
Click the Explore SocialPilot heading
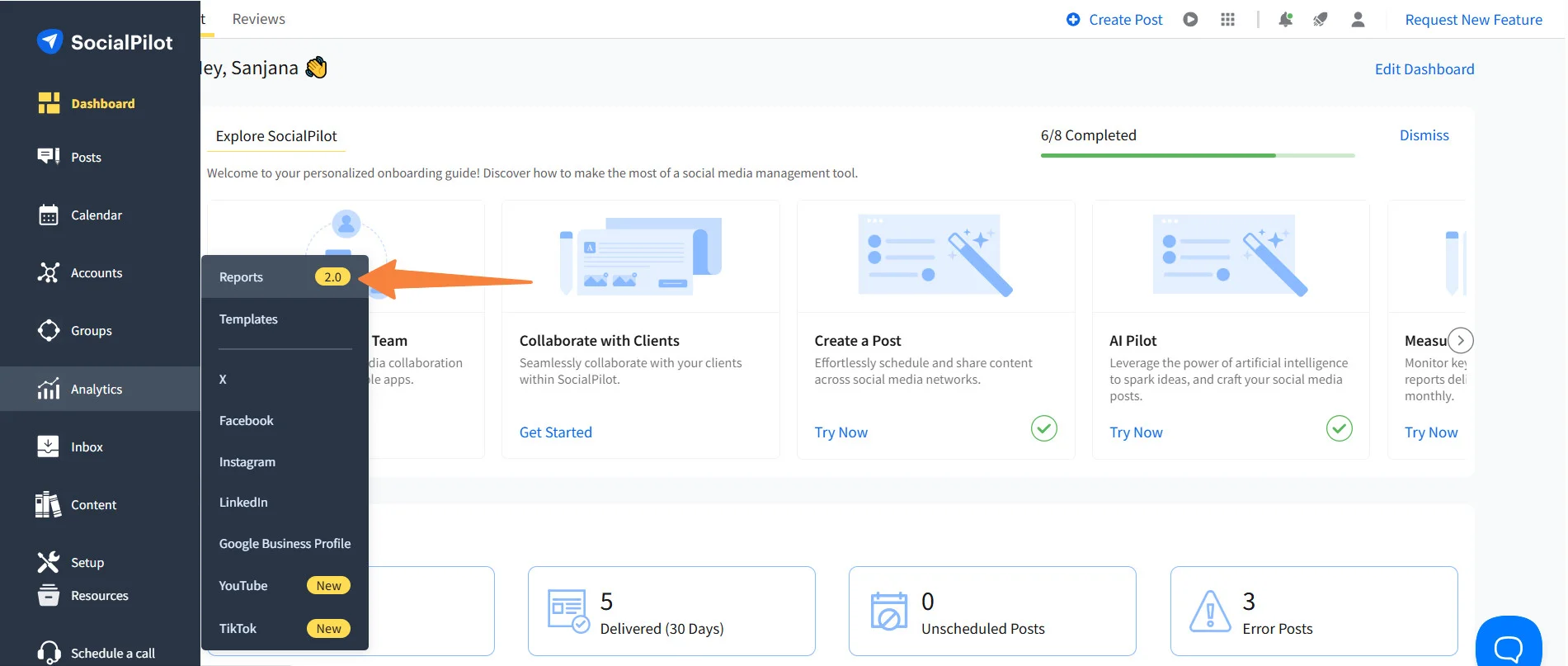pos(276,136)
